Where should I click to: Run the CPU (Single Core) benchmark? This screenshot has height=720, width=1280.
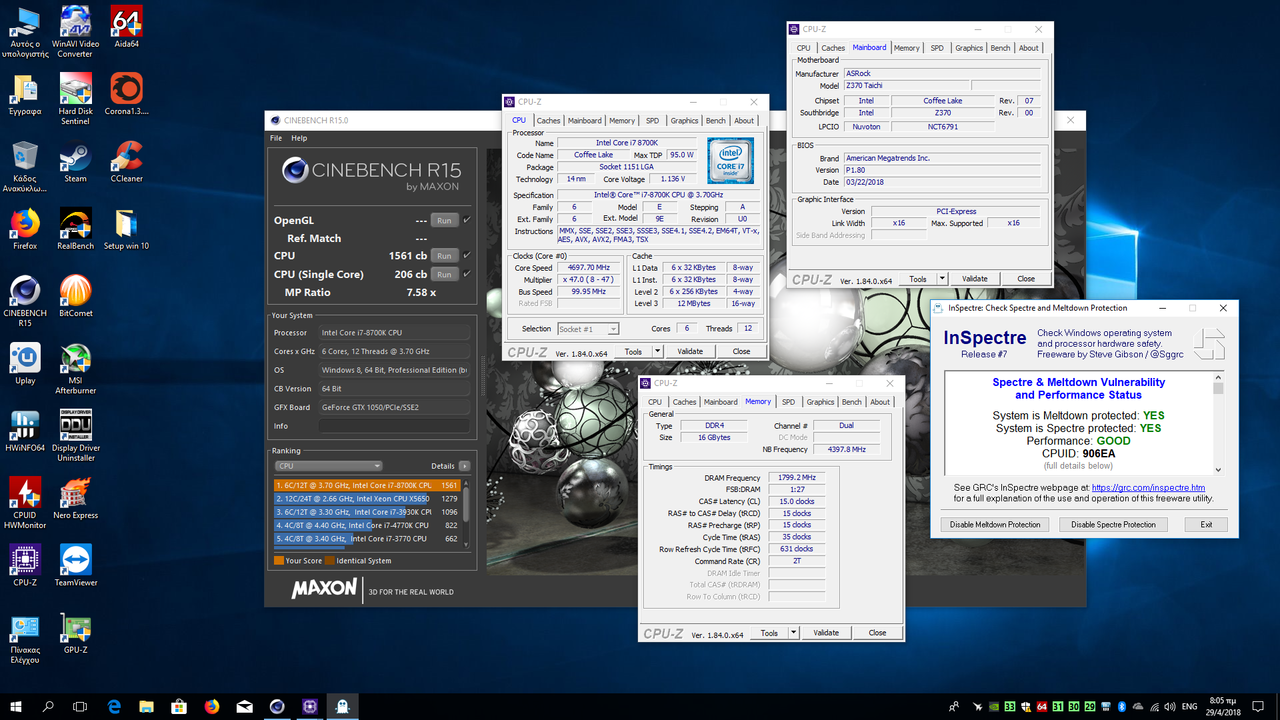pyautogui.click(x=445, y=273)
